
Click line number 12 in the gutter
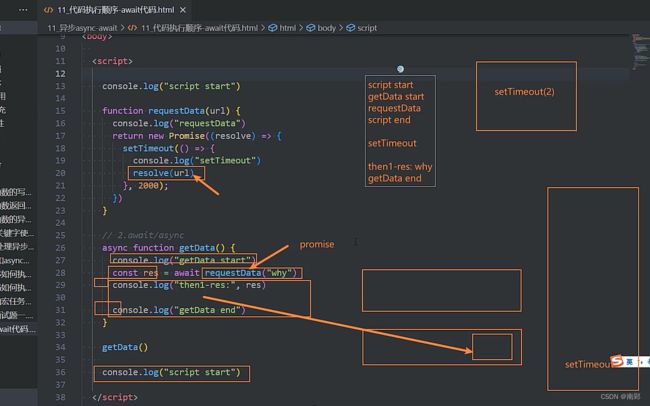point(61,74)
